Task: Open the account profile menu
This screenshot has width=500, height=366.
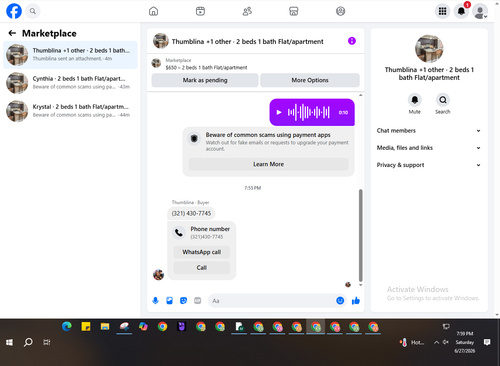Action: point(480,11)
